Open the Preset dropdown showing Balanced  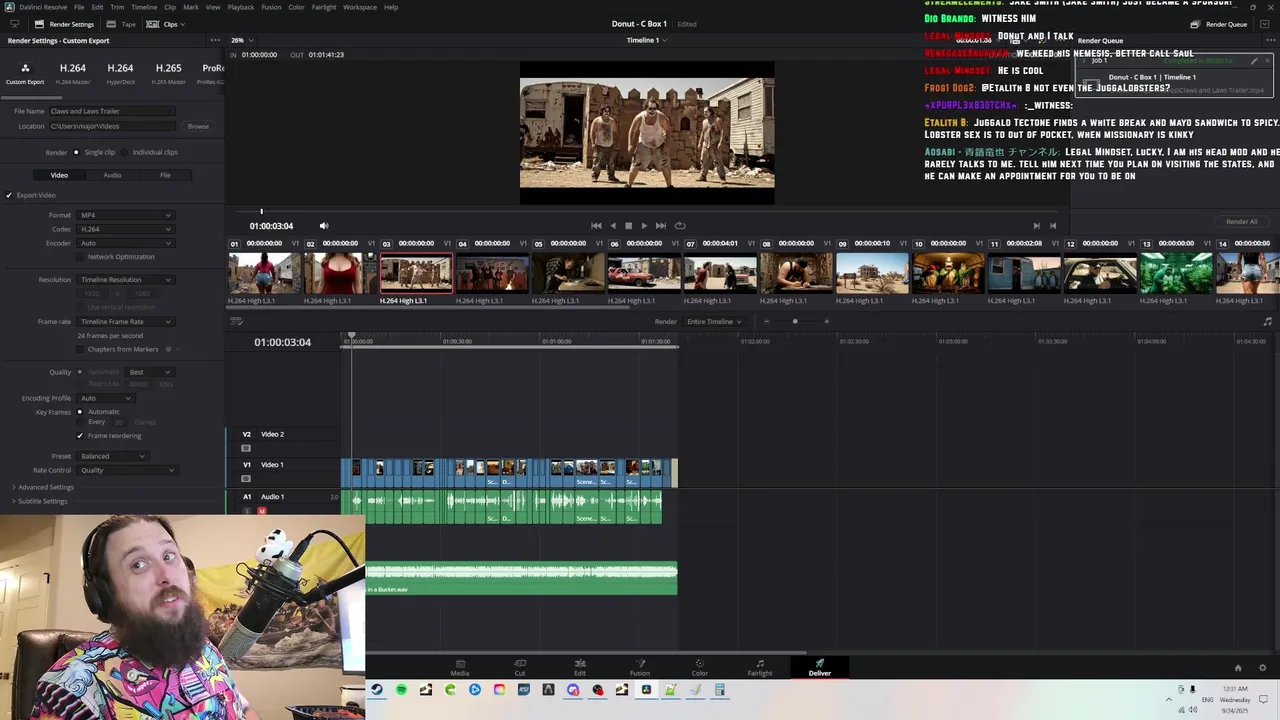point(112,456)
